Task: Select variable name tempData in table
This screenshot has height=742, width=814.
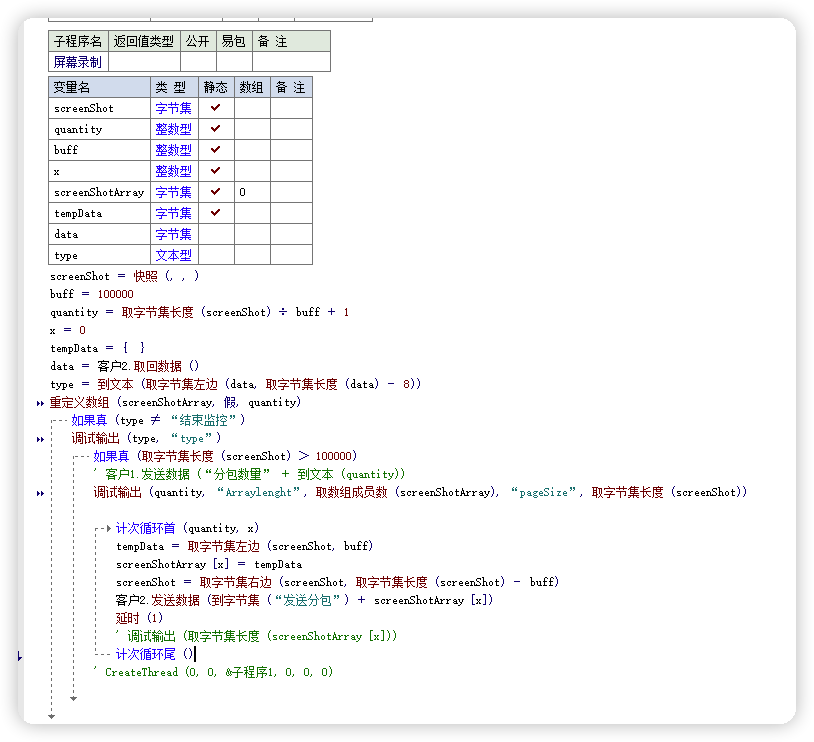Action: (78, 213)
